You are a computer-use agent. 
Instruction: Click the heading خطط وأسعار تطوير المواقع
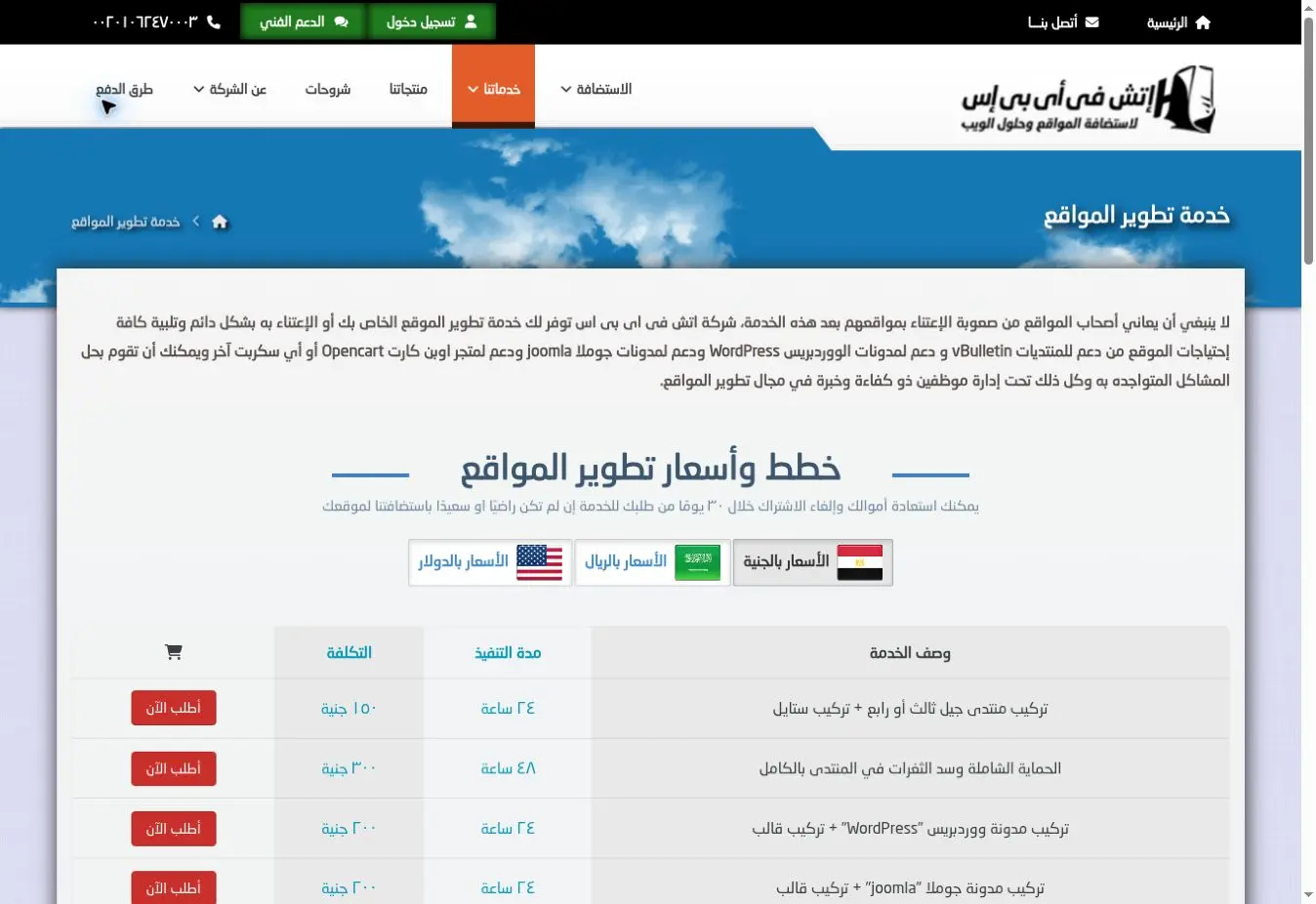tap(650, 468)
